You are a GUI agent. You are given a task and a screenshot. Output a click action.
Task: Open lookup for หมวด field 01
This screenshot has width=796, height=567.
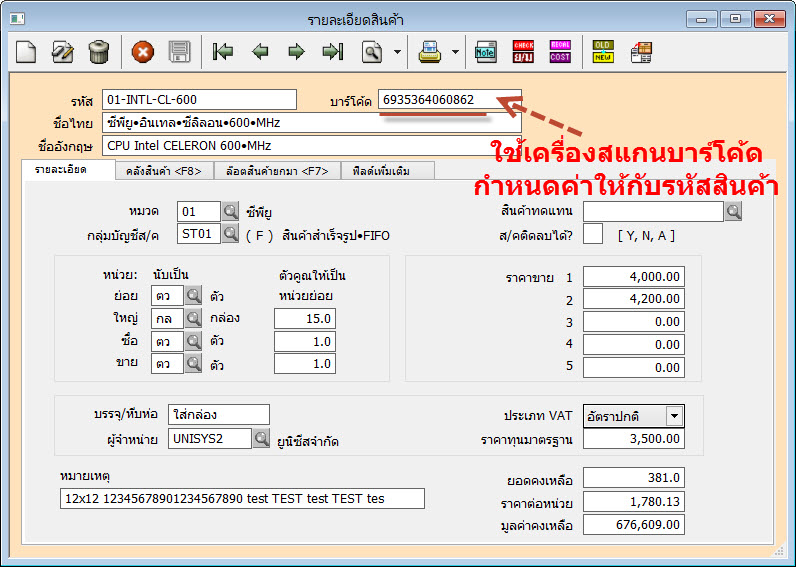coord(230,211)
